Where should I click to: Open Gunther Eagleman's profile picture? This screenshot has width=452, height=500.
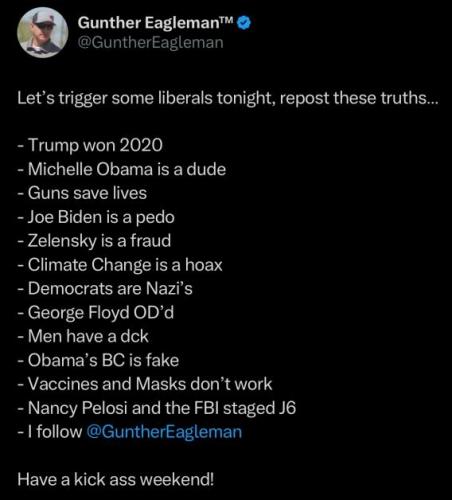[43, 32]
